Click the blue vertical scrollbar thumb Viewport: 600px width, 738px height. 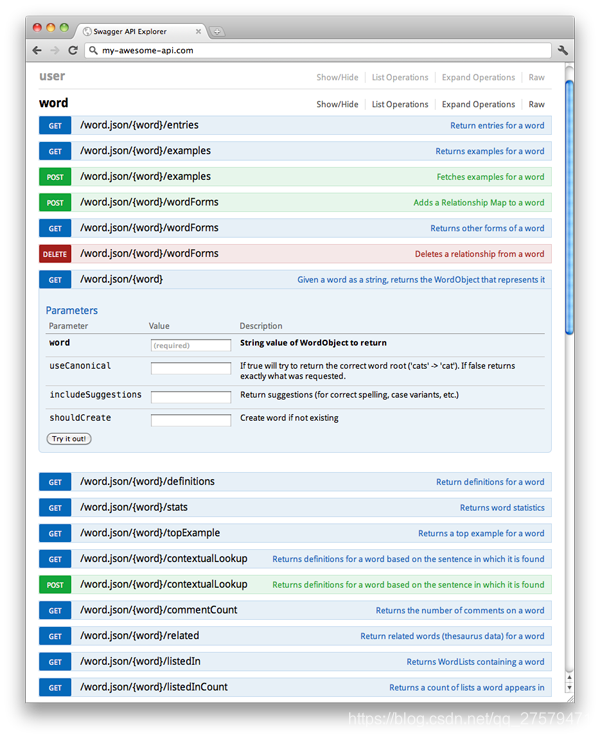coord(569,207)
